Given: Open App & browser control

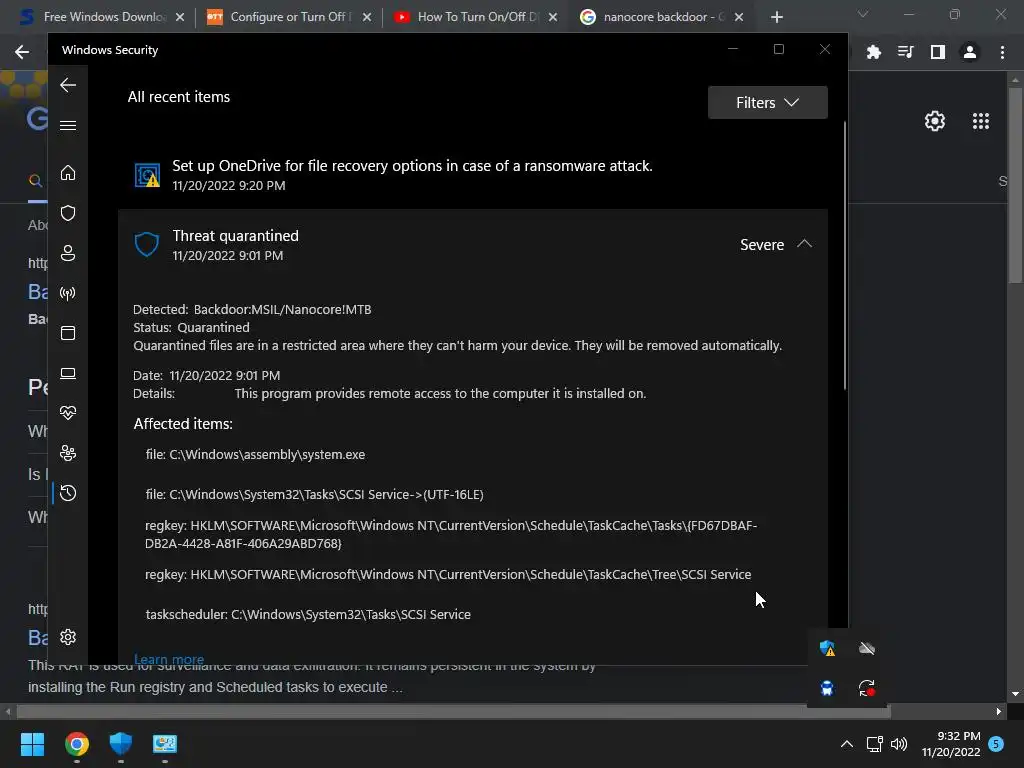Looking at the screenshot, I should [68, 333].
